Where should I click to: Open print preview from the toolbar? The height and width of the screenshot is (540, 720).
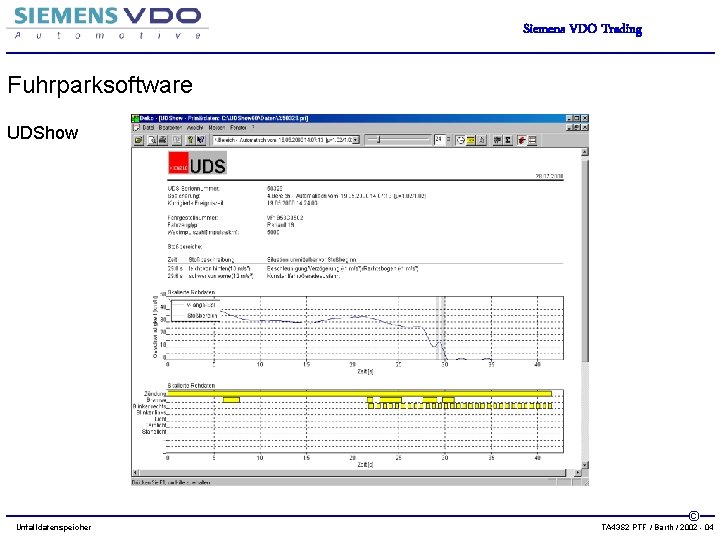[x=152, y=140]
